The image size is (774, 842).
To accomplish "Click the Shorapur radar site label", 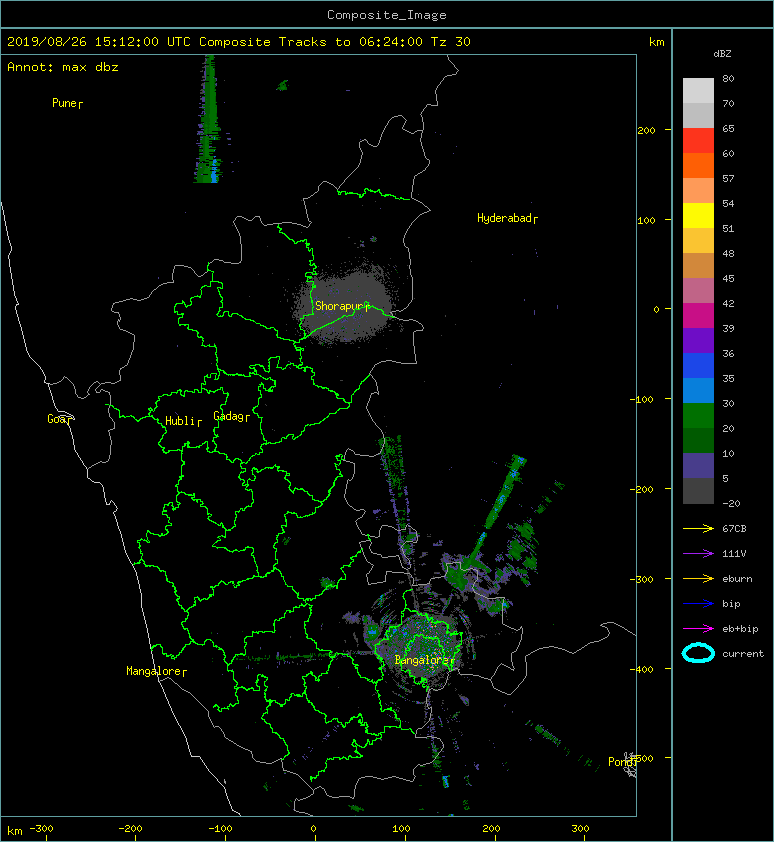I will click(342, 306).
